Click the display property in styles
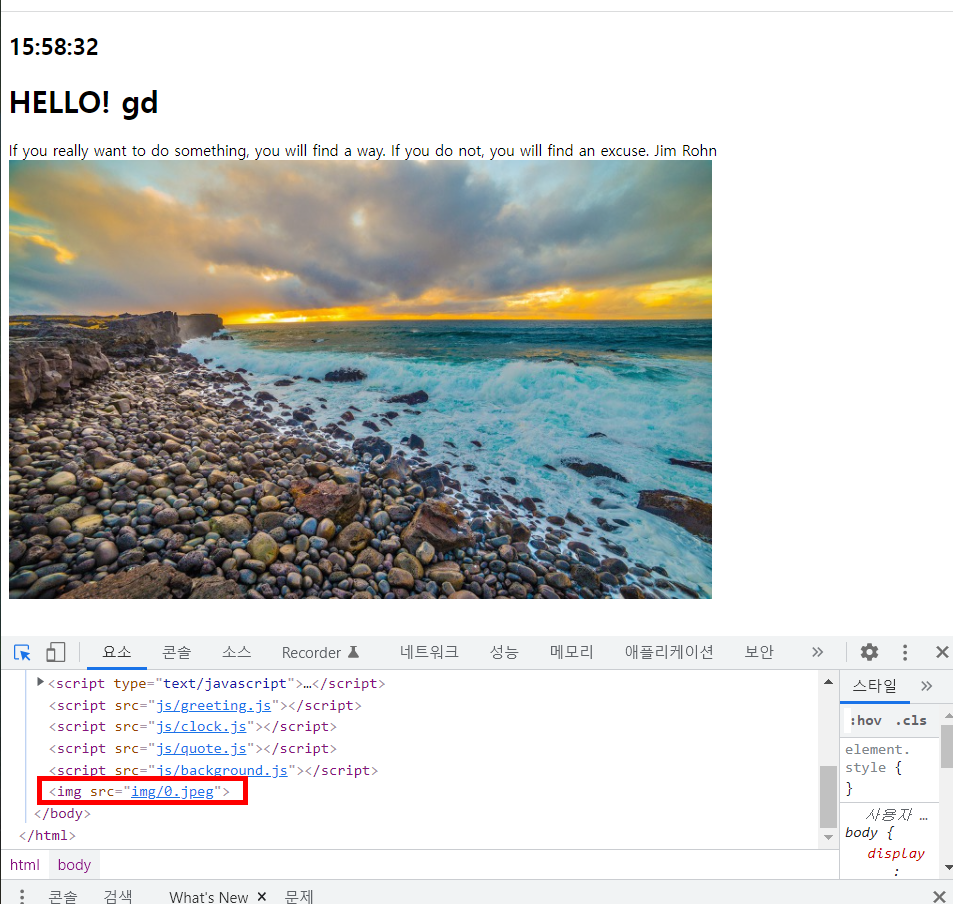 tap(896, 853)
